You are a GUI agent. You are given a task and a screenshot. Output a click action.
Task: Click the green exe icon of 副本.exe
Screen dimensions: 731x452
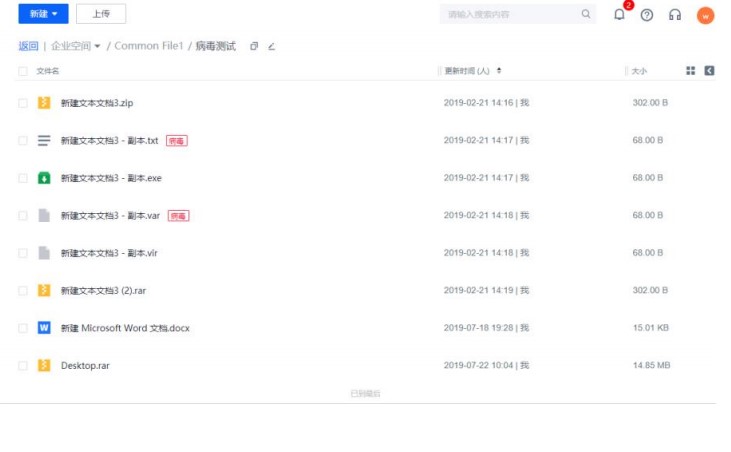click(x=44, y=178)
